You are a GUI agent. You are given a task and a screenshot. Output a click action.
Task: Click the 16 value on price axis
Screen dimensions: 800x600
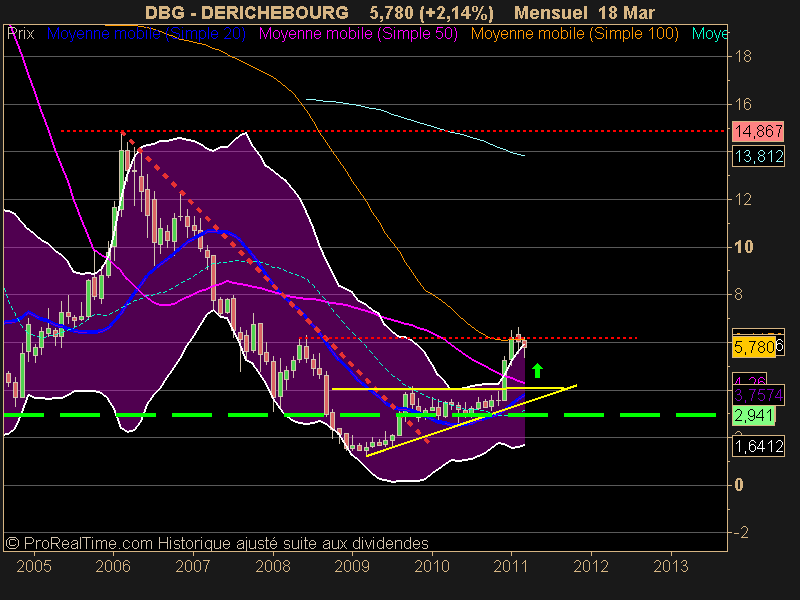(x=743, y=104)
